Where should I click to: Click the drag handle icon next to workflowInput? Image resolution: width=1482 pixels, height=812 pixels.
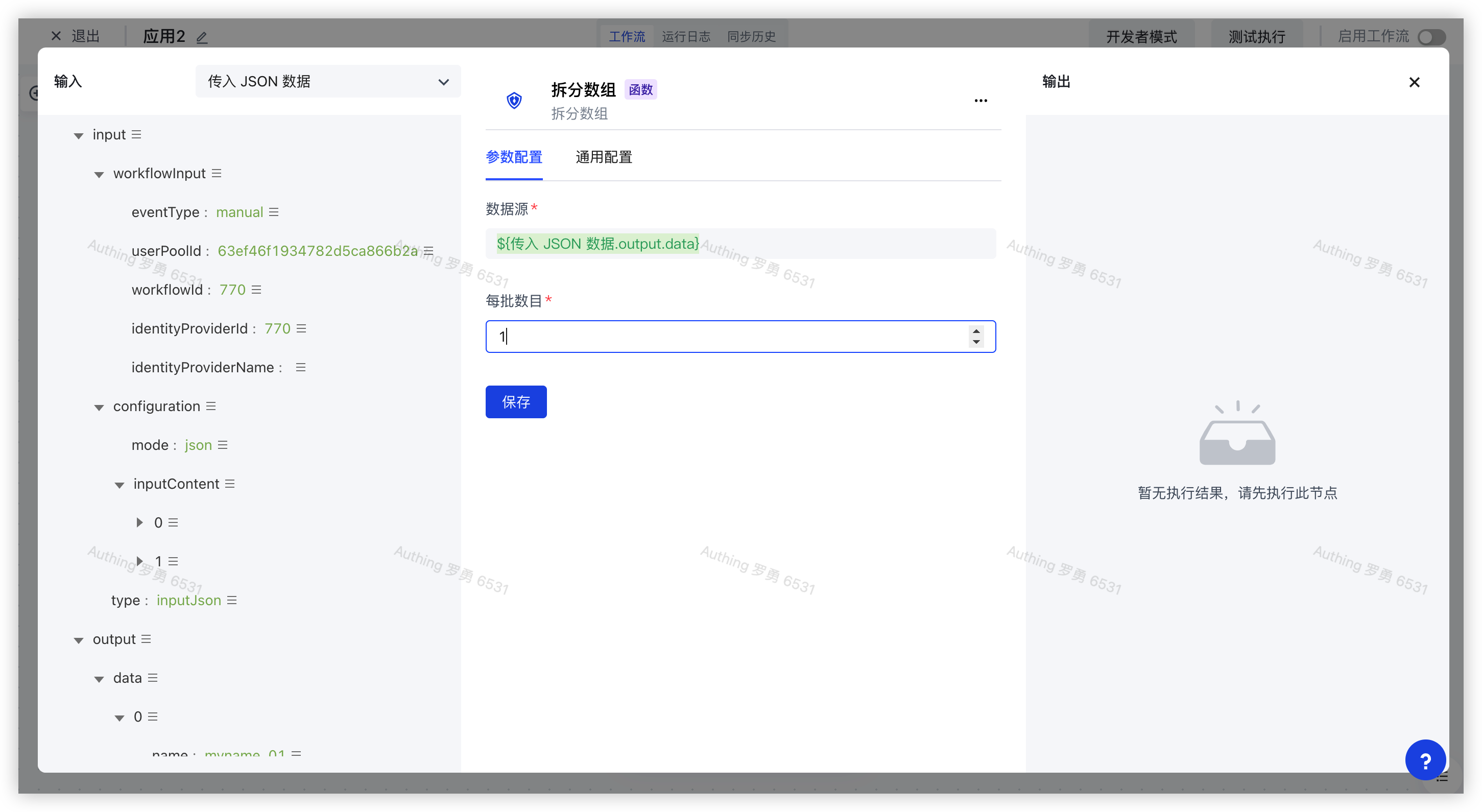[x=217, y=173]
